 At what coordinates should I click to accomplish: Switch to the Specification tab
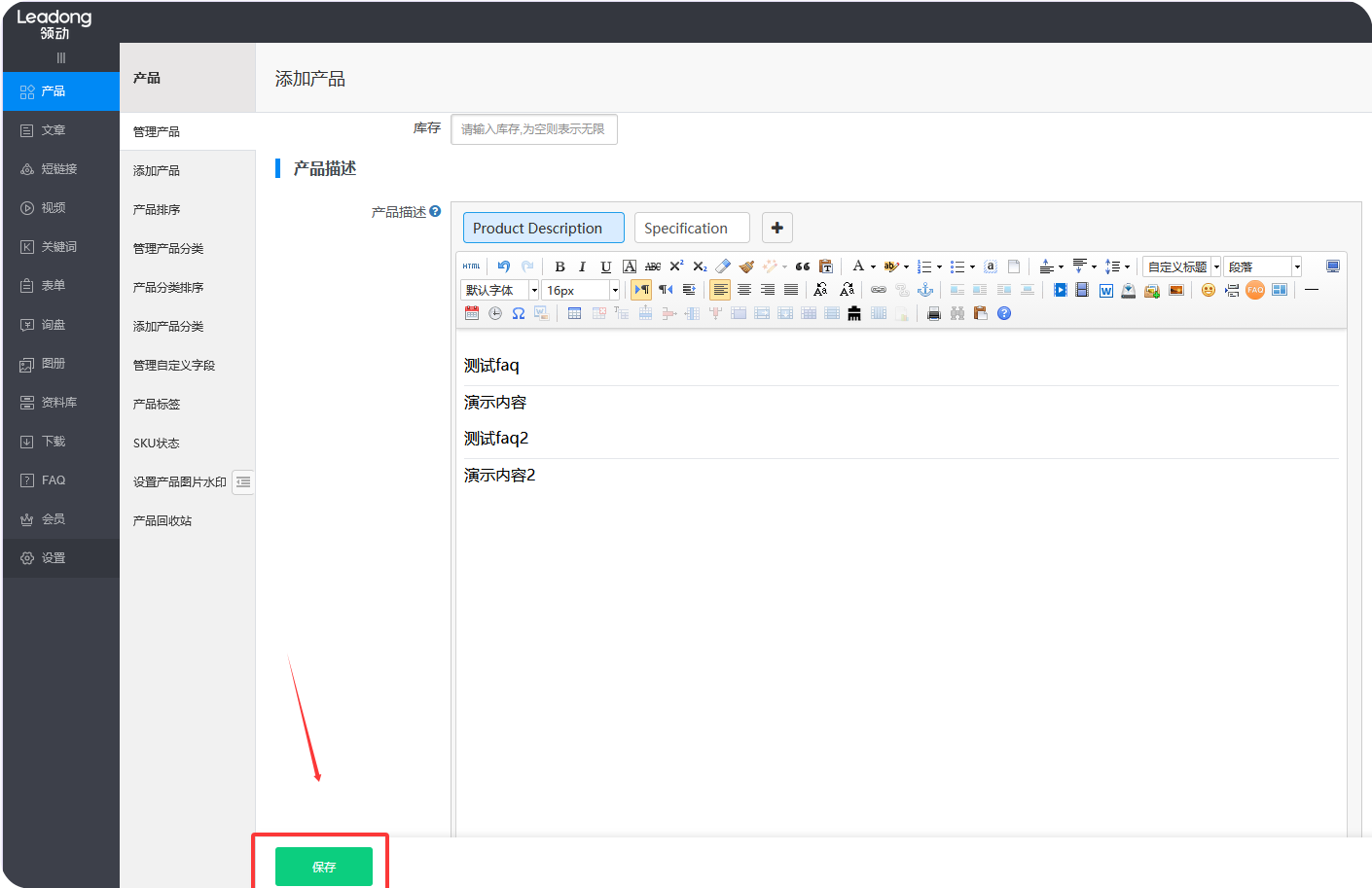click(692, 228)
